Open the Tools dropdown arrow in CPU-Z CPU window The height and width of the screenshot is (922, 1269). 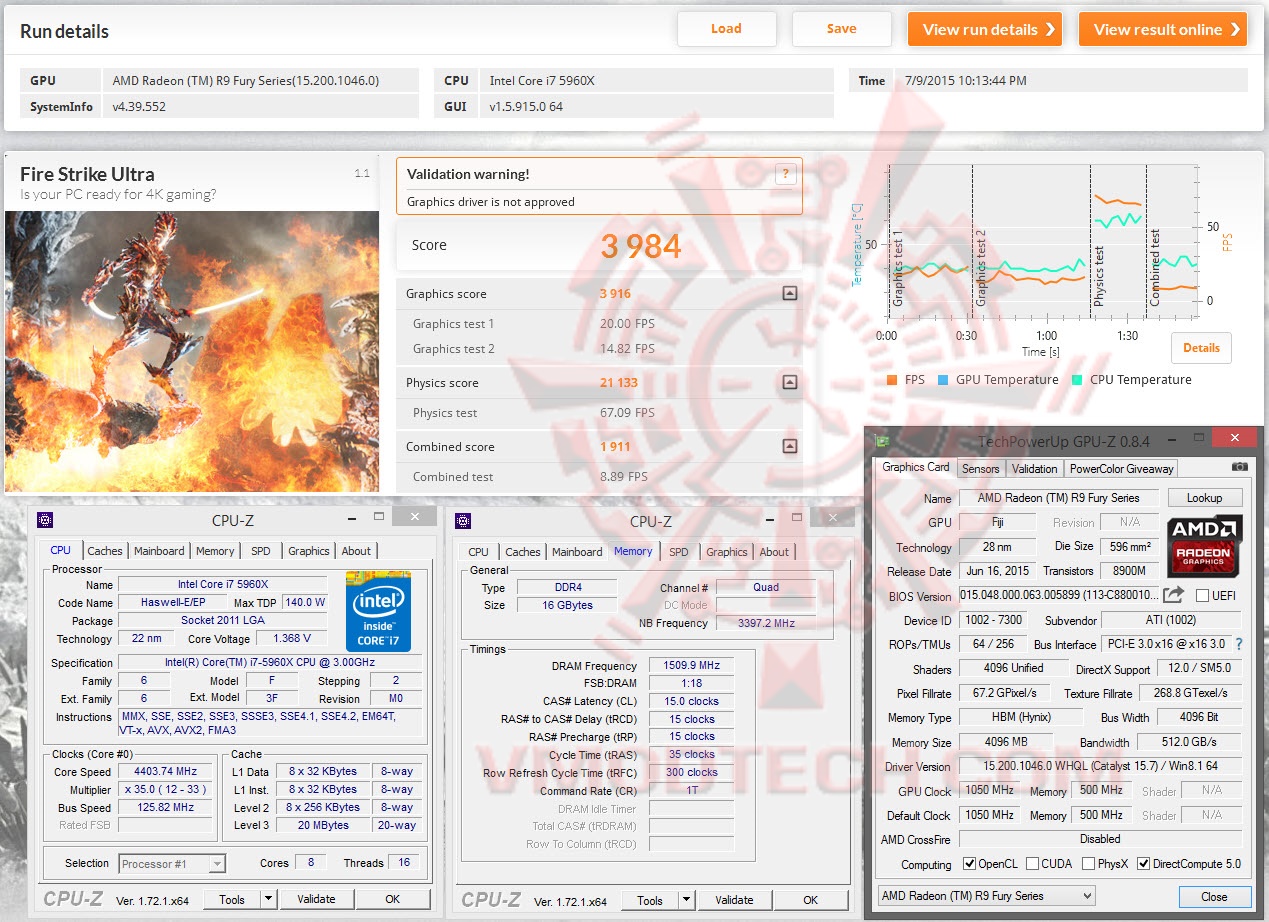click(268, 899)
